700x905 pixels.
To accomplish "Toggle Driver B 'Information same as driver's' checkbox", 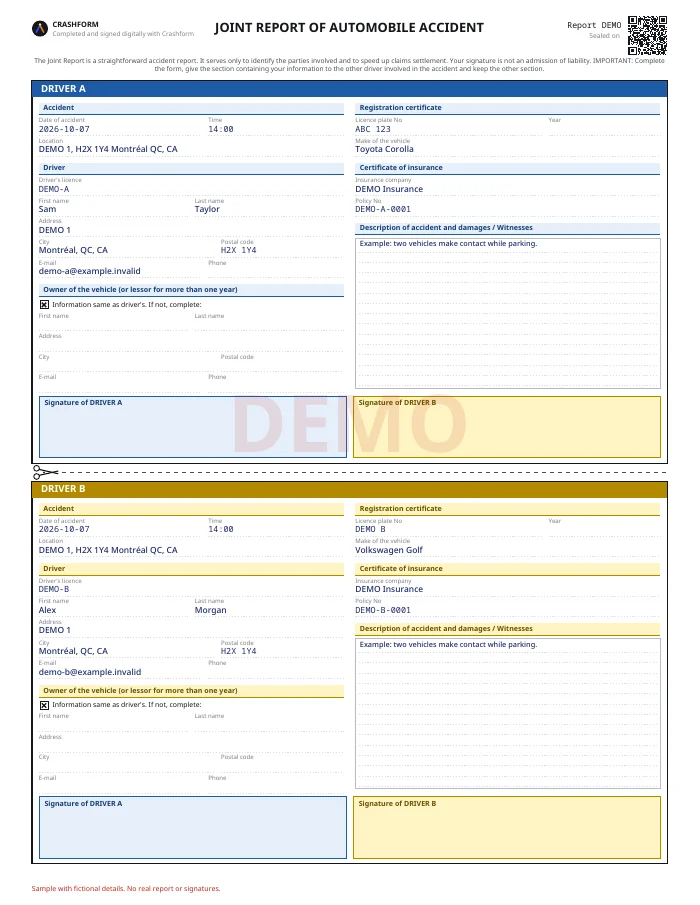I will point(44,705).
